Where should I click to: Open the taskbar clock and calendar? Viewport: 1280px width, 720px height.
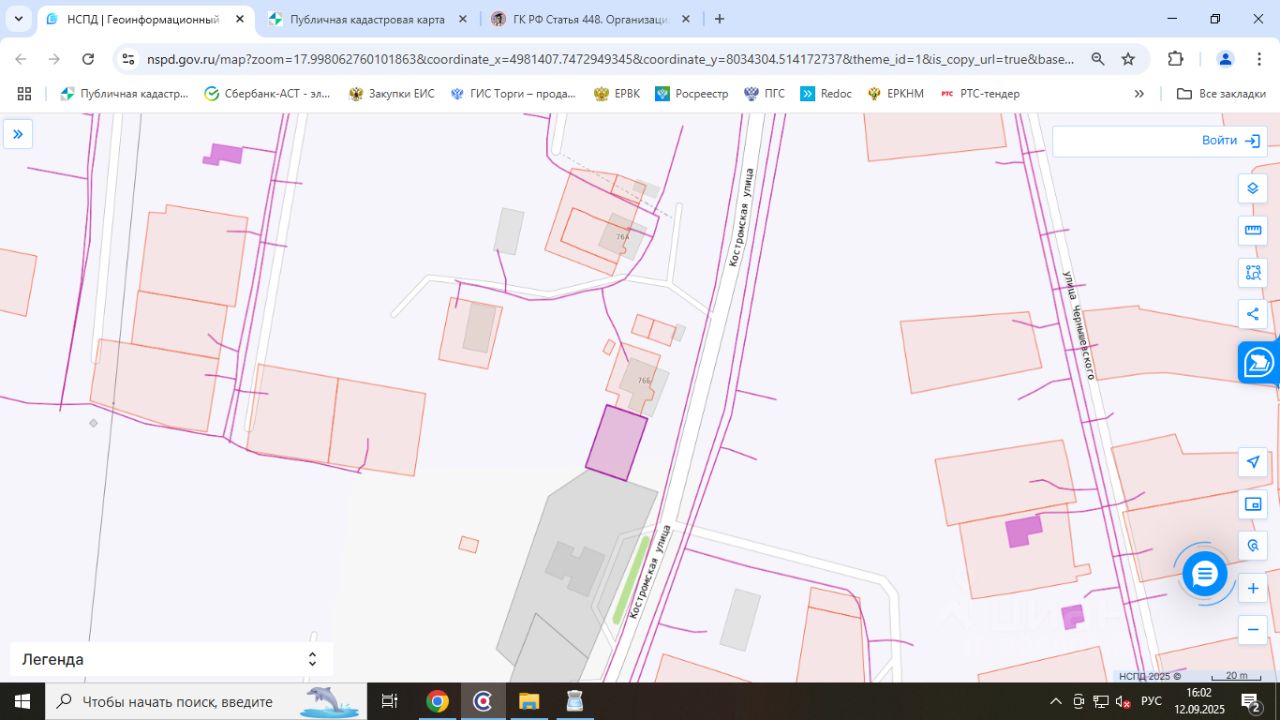(x=1198, y=701)
